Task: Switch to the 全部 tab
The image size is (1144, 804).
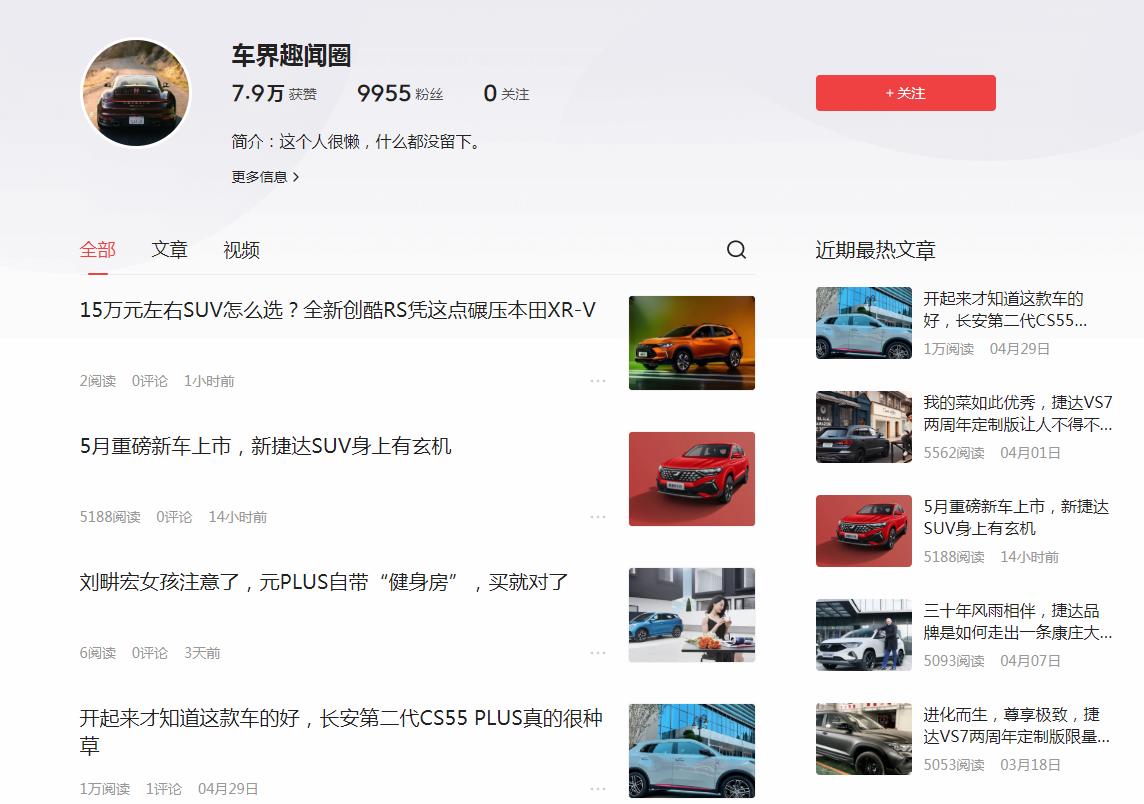Action: click(98, 250)
